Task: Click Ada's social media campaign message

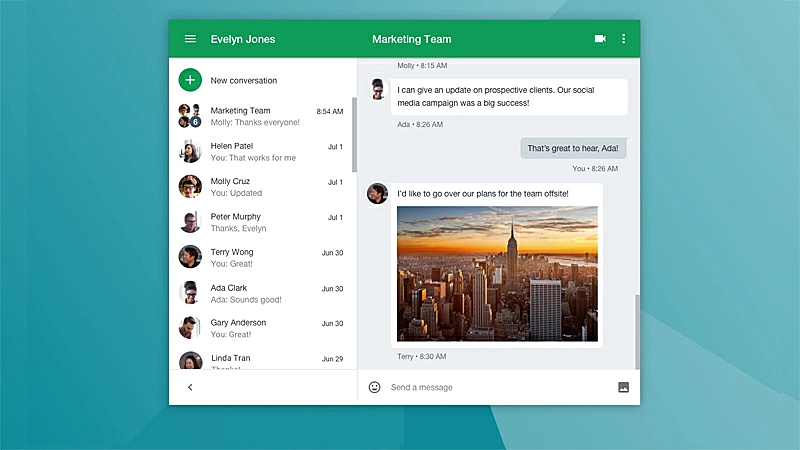Action: click(x=509, y=96)
